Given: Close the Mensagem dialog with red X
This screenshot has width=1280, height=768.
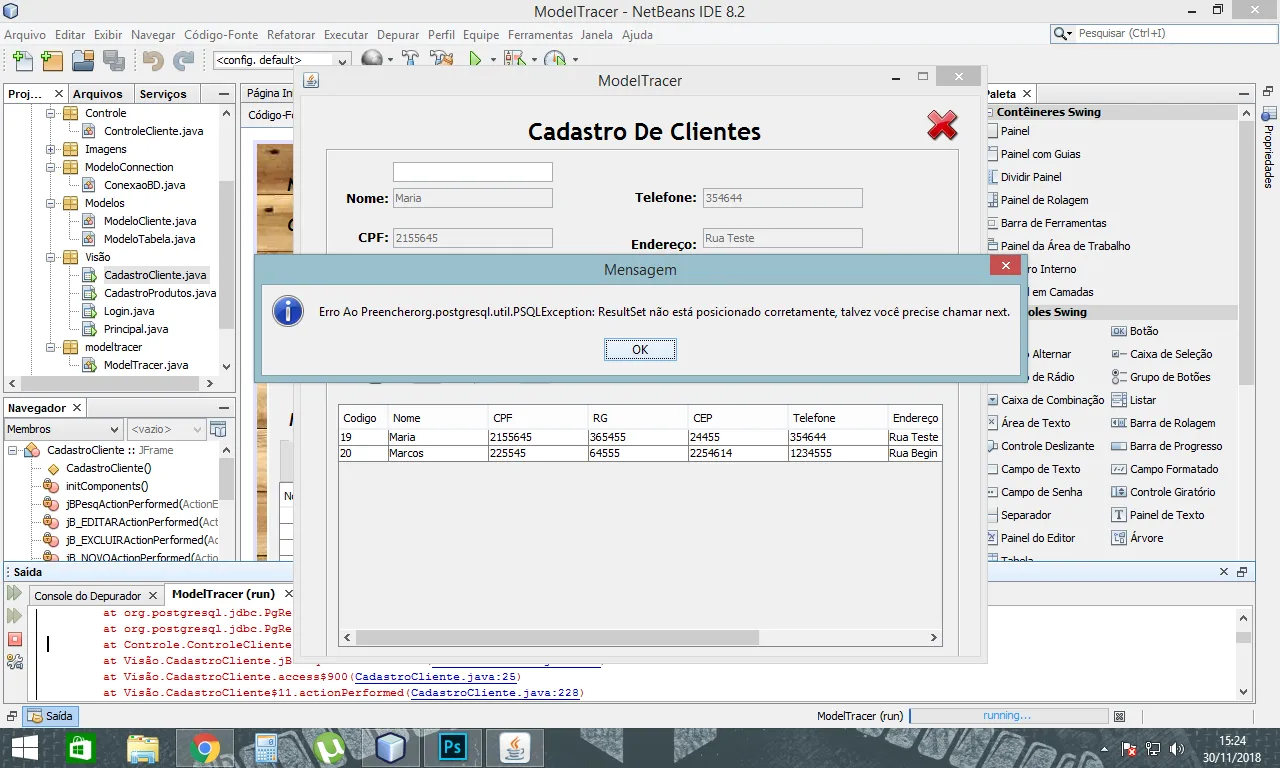Looking at the screenshot, I should point(1005,266).
